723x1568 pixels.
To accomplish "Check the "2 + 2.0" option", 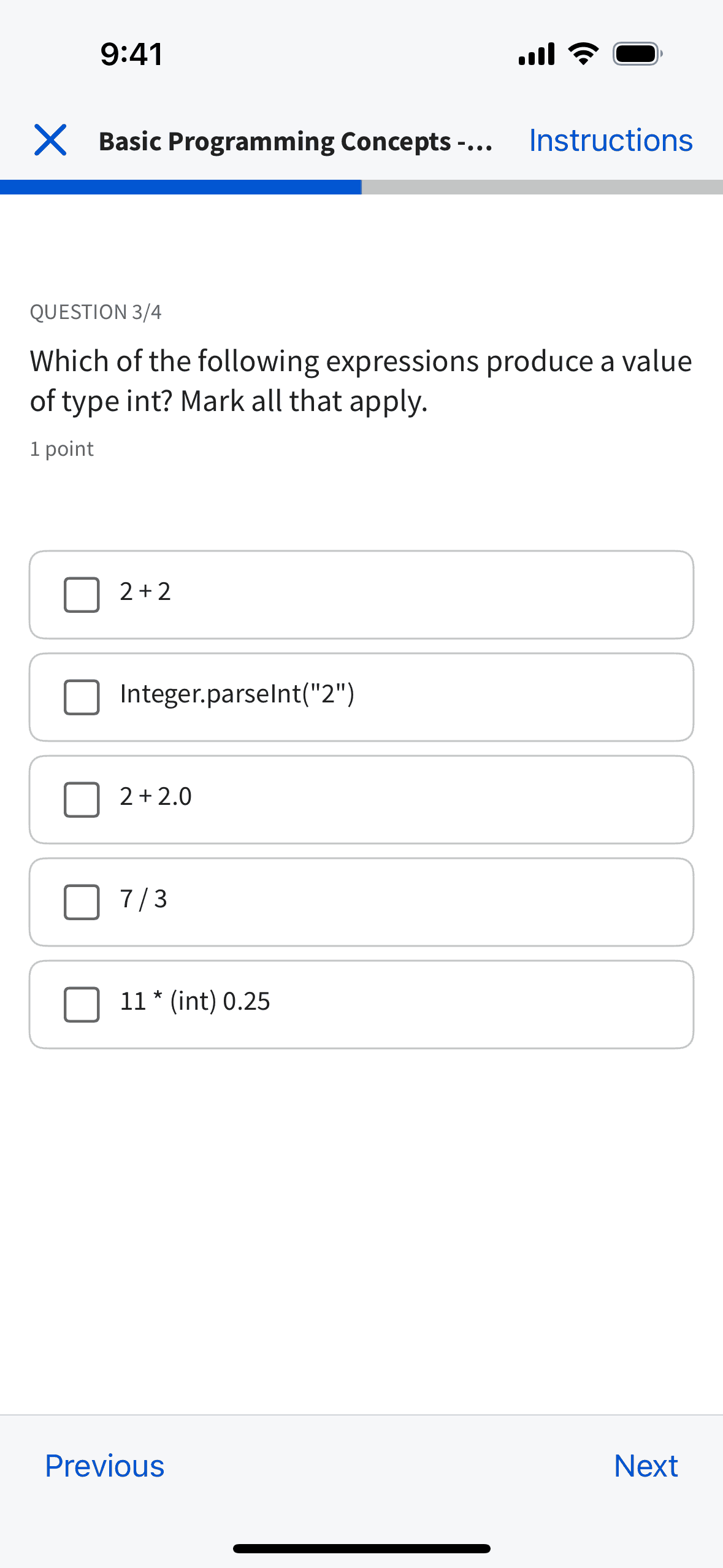I will [82, 799].
